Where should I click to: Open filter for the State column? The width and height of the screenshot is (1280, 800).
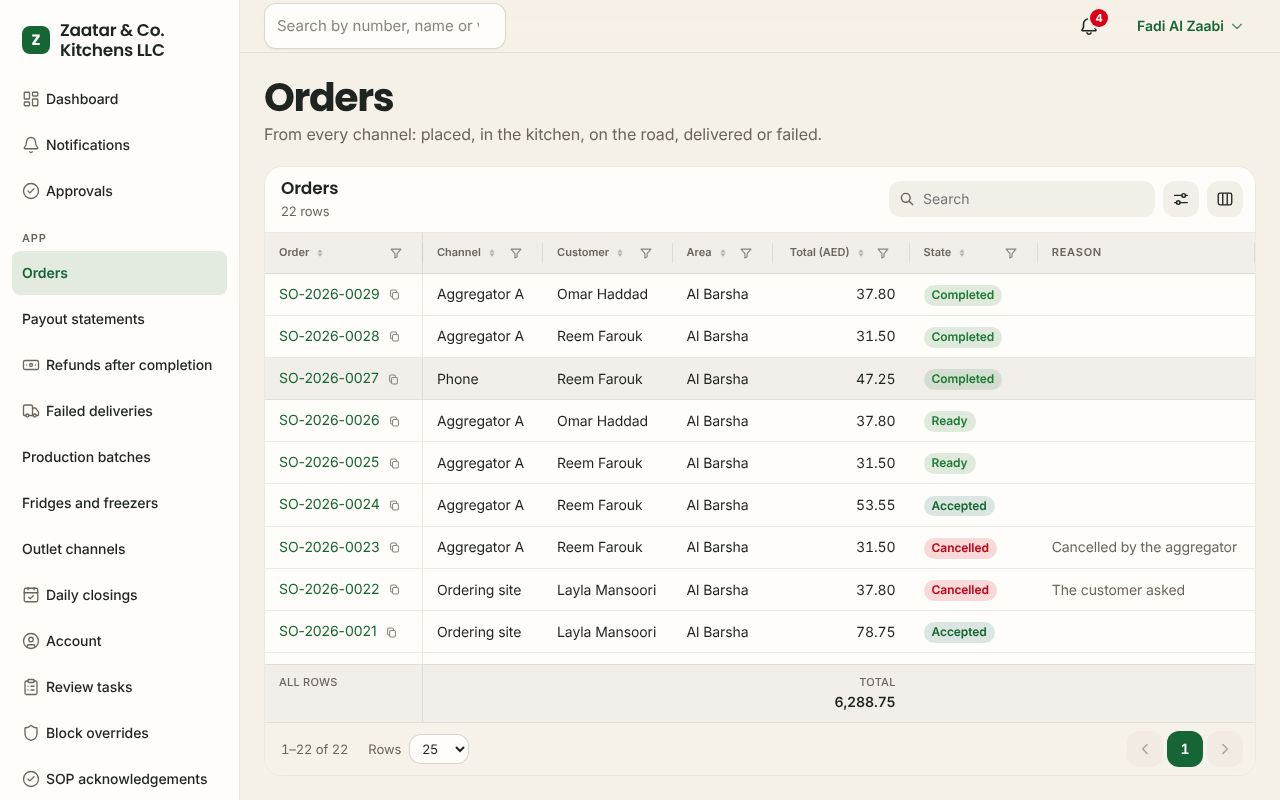click(1011, 253)
